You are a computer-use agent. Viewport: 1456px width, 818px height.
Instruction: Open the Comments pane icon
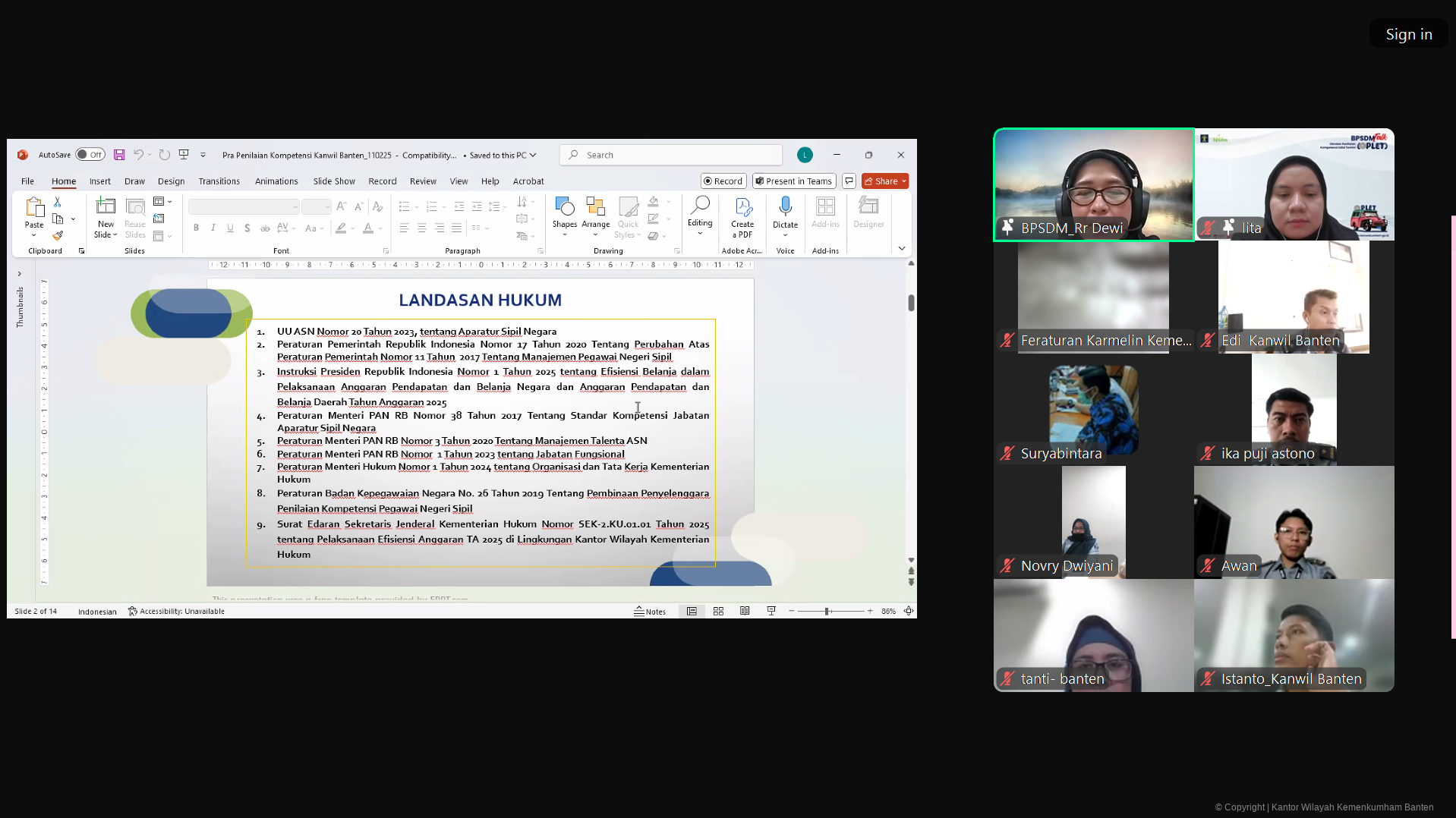(849, 181)
